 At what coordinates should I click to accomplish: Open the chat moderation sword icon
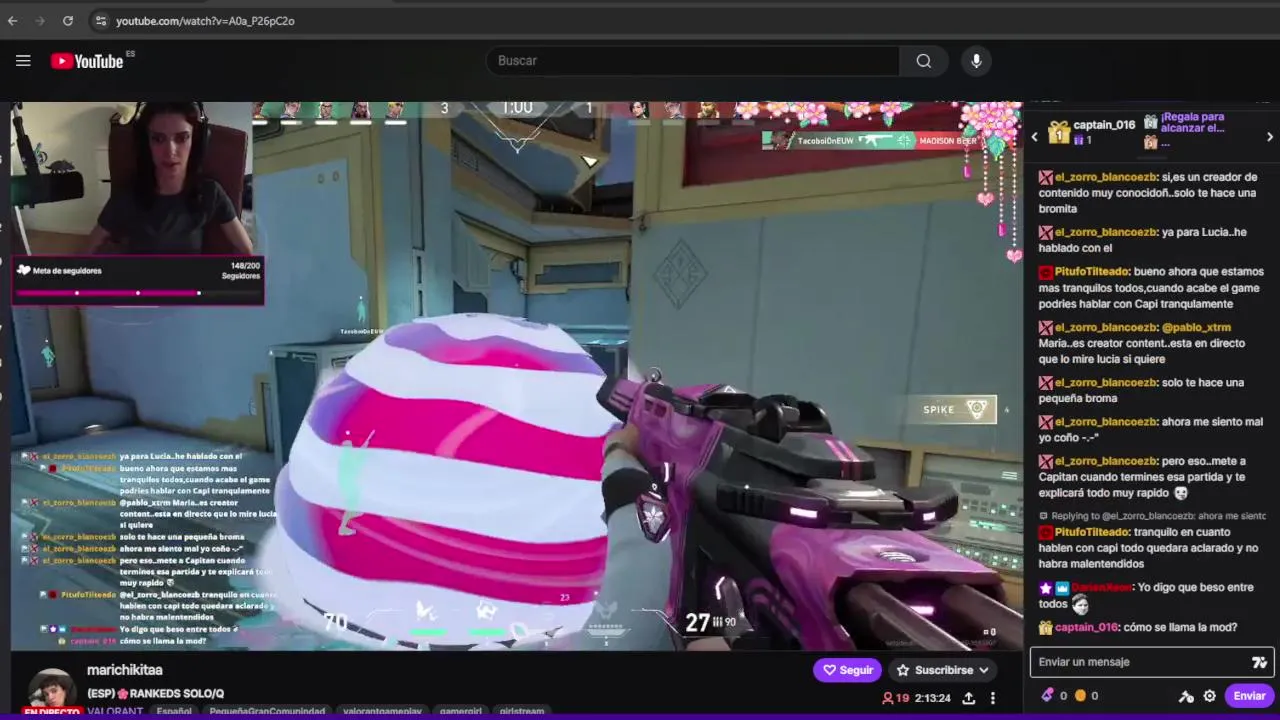[x=1186, y=696]
